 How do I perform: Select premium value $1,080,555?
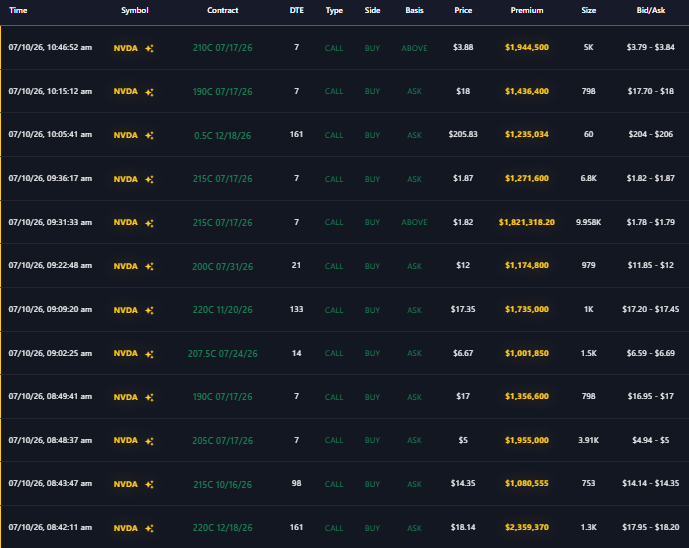click(x=527, y=483)
